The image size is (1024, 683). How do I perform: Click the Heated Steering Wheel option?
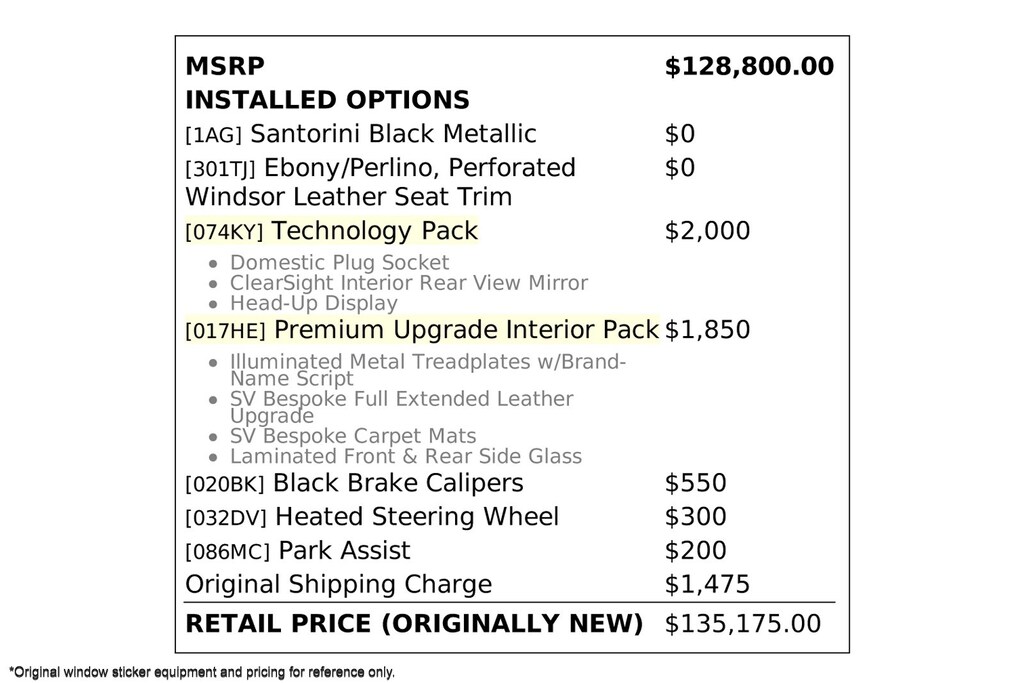click(372, 516)
